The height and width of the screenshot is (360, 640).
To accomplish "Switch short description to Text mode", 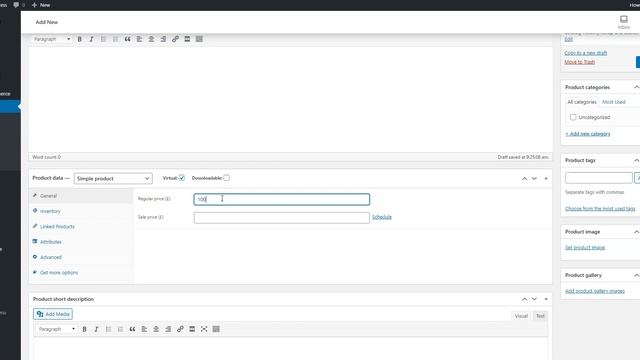I will coord(540,316).
